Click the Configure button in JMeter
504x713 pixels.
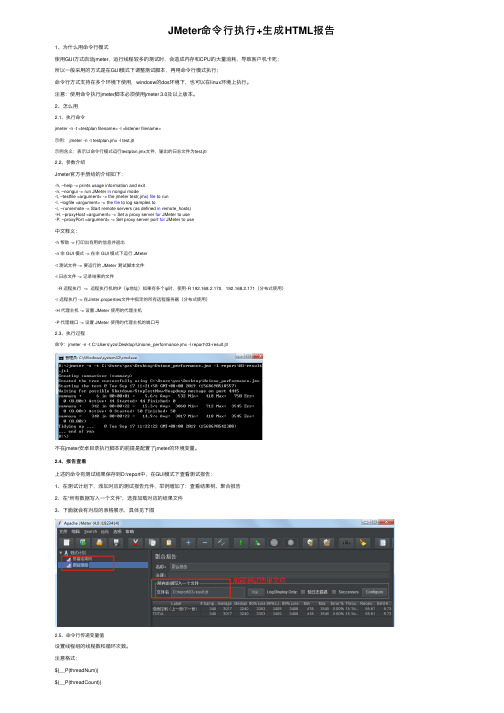click(x=375, y=592)
